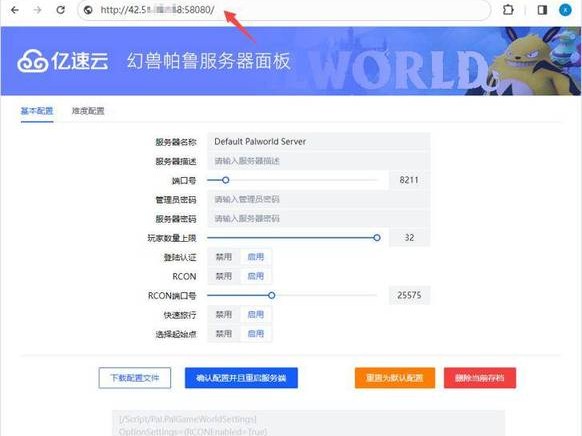Select 禁用 for 选择起始点

224,334
